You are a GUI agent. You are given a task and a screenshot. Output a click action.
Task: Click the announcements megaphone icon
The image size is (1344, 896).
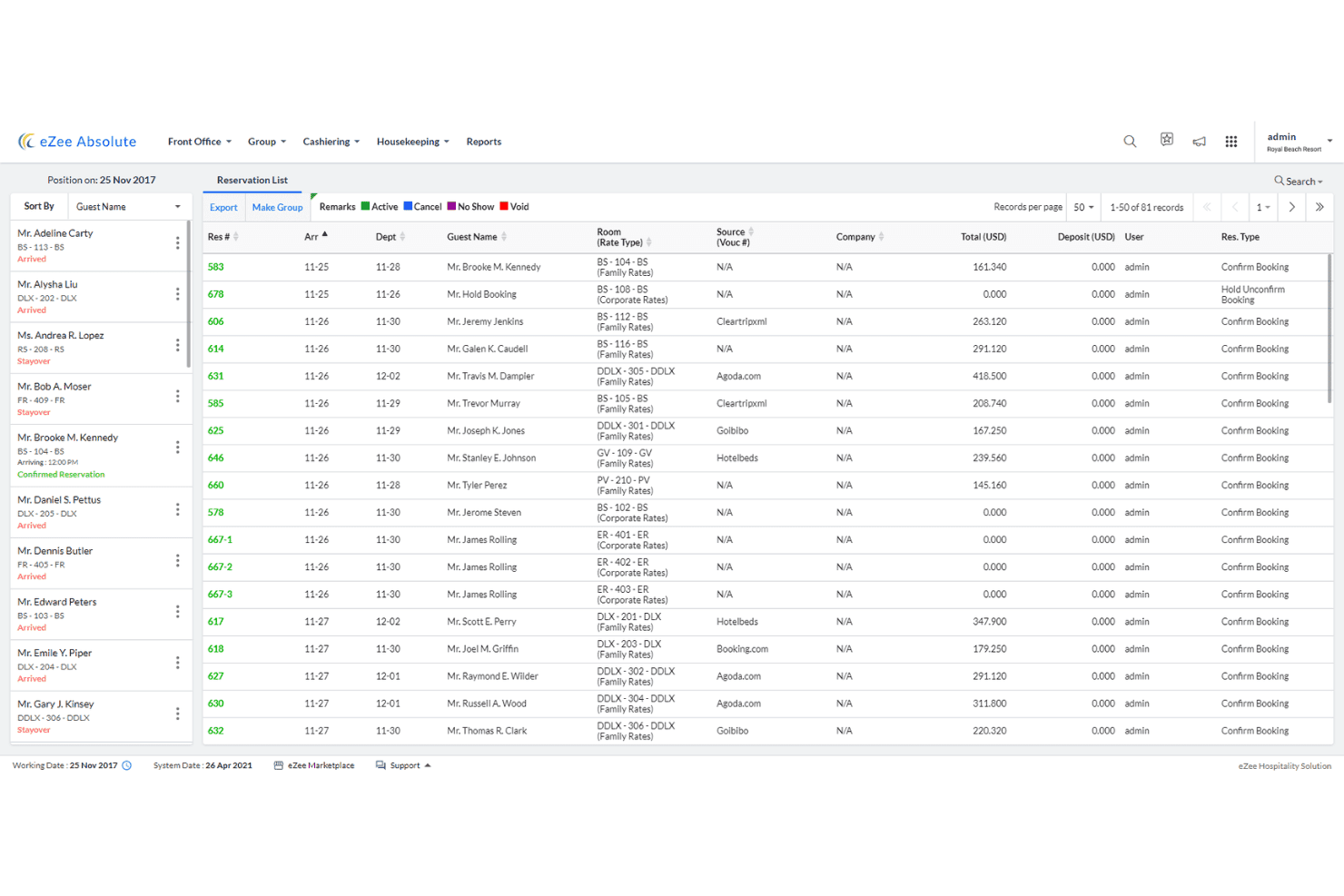(x=1200, y=142)
